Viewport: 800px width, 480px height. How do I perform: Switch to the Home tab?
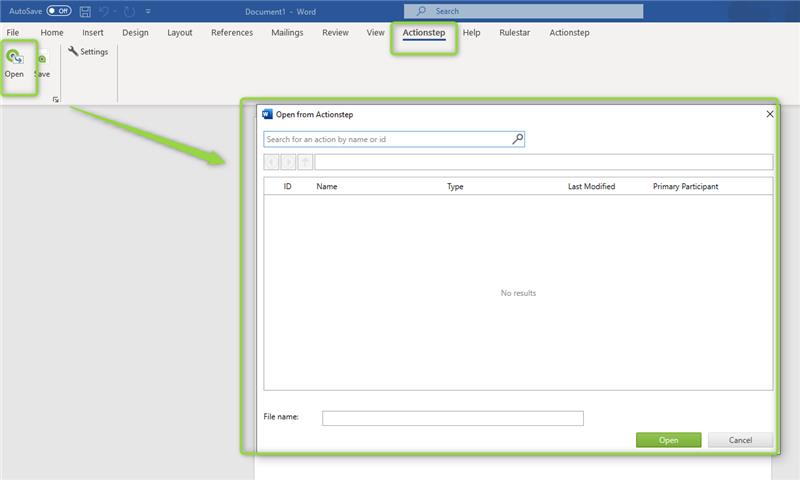click(52, 33)
